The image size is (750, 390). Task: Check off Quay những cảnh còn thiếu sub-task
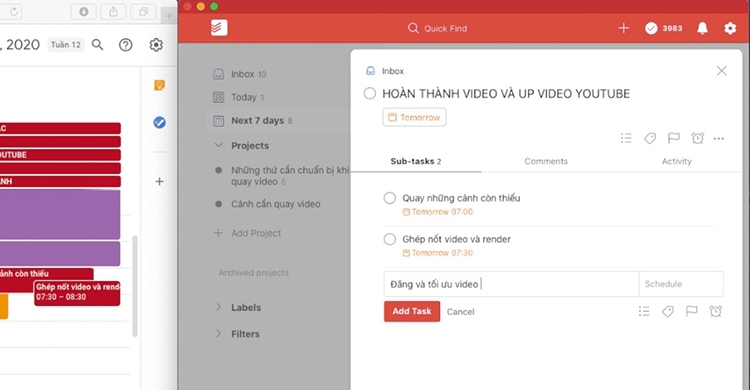pyautogui.click(x=390, y=198)
